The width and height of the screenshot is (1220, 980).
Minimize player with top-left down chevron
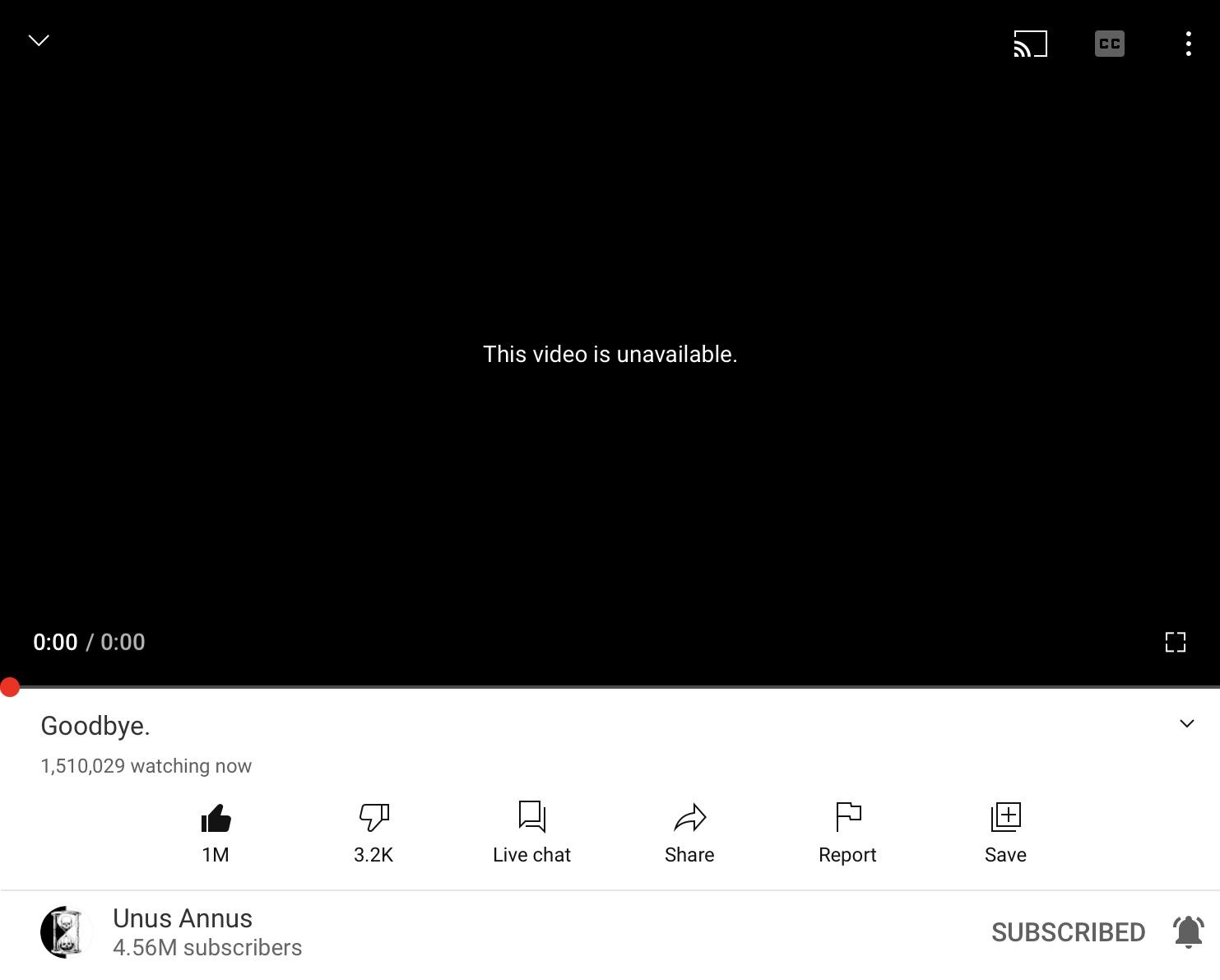pyautogui.click(x=39, y=40)
